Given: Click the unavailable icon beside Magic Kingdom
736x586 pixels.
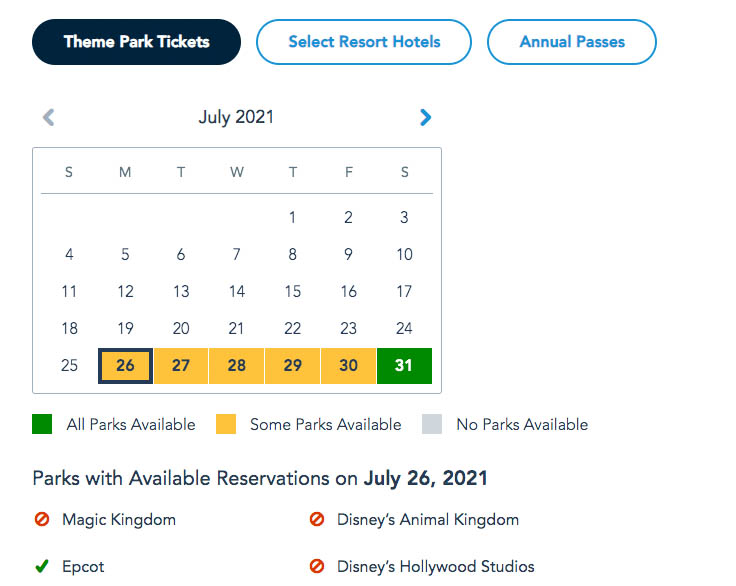Looking at the screenshot, I should [42, 519].
